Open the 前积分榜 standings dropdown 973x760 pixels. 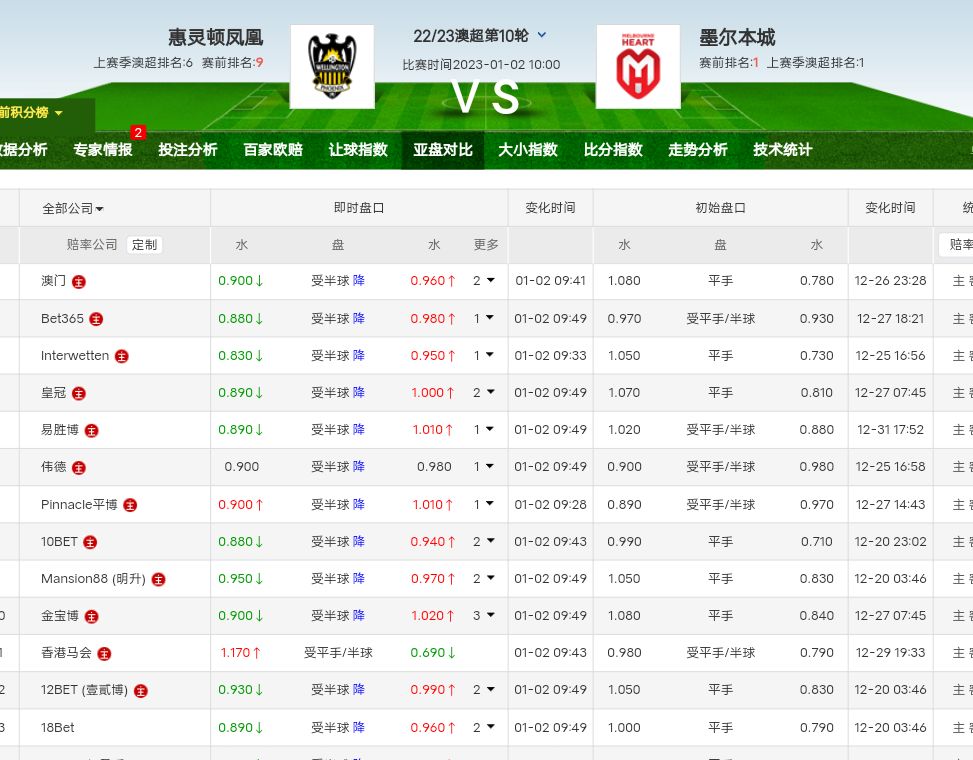pyautogui.click(x=32, y=113)
